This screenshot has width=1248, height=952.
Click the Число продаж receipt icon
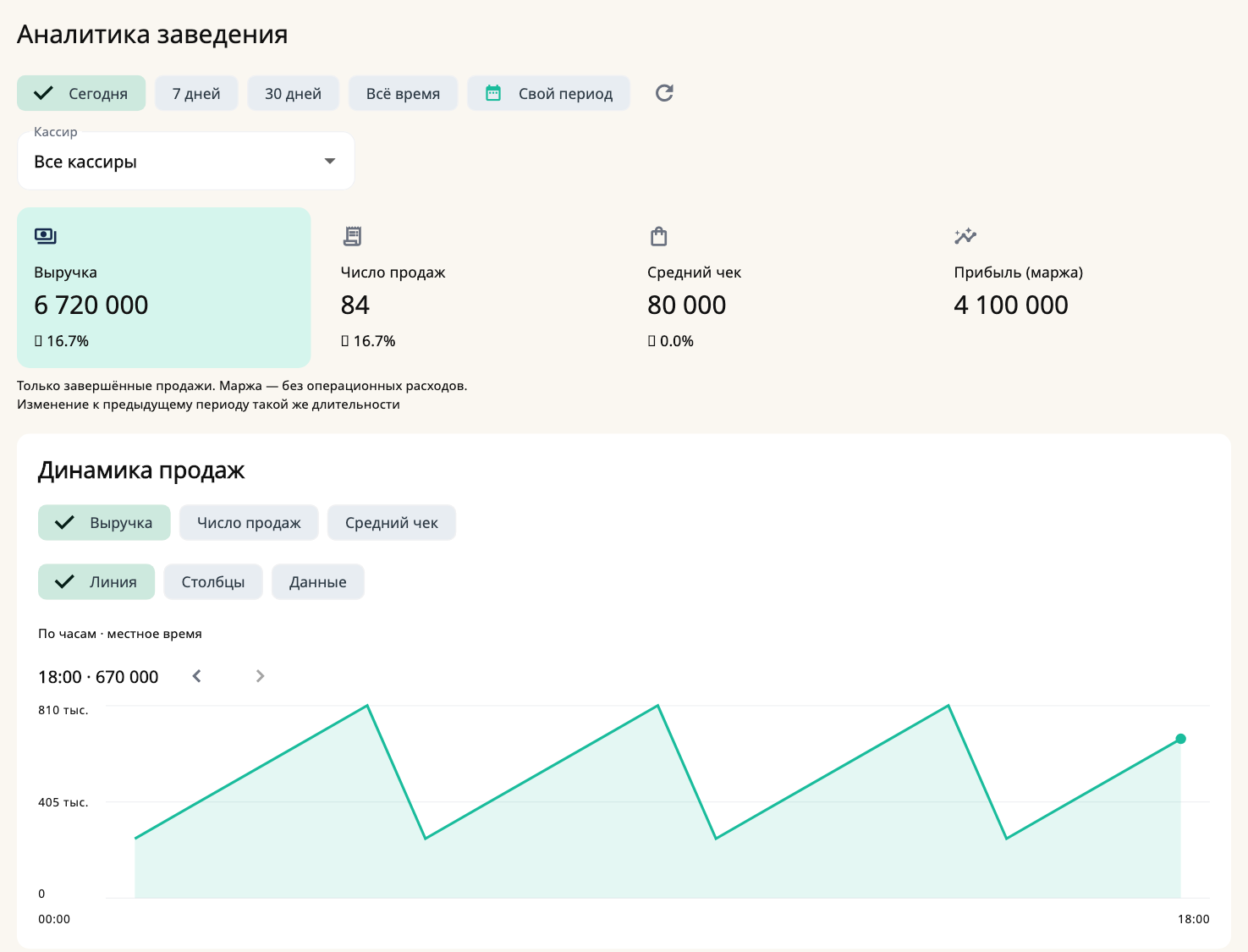(352, 236)
